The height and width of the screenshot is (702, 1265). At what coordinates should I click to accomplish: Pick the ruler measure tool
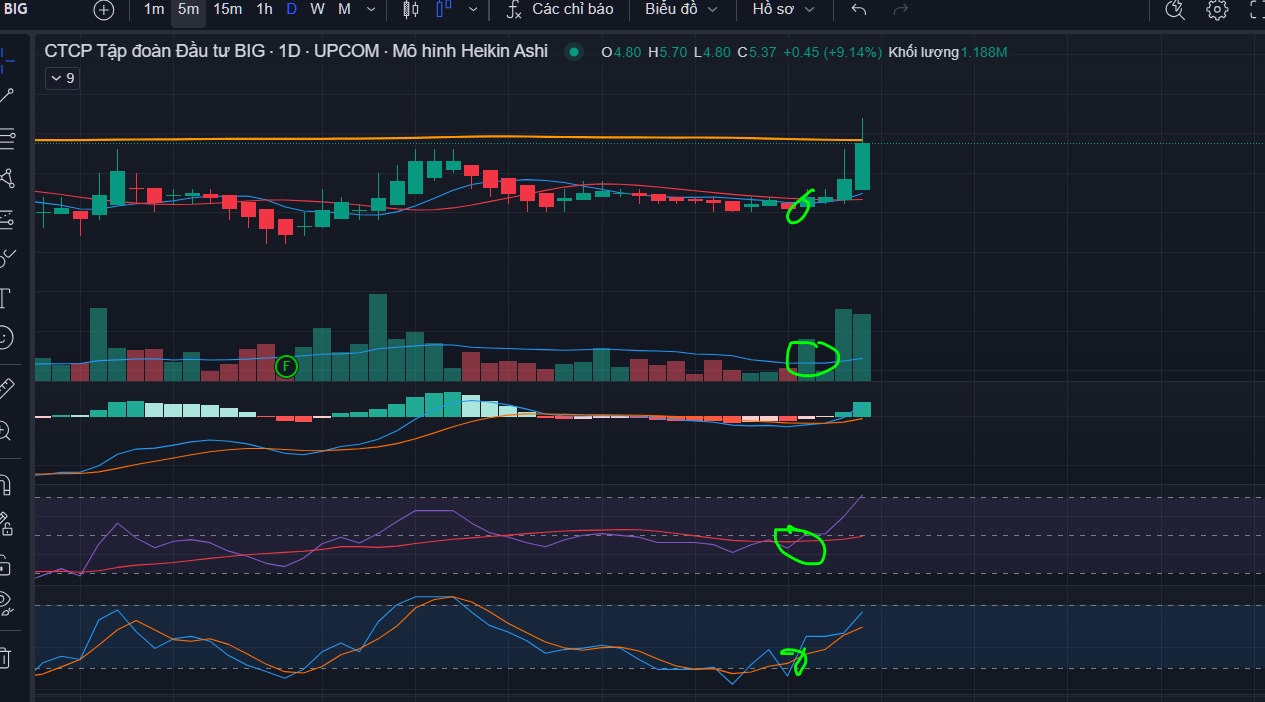pyautogui.click(x=6, y=389)
